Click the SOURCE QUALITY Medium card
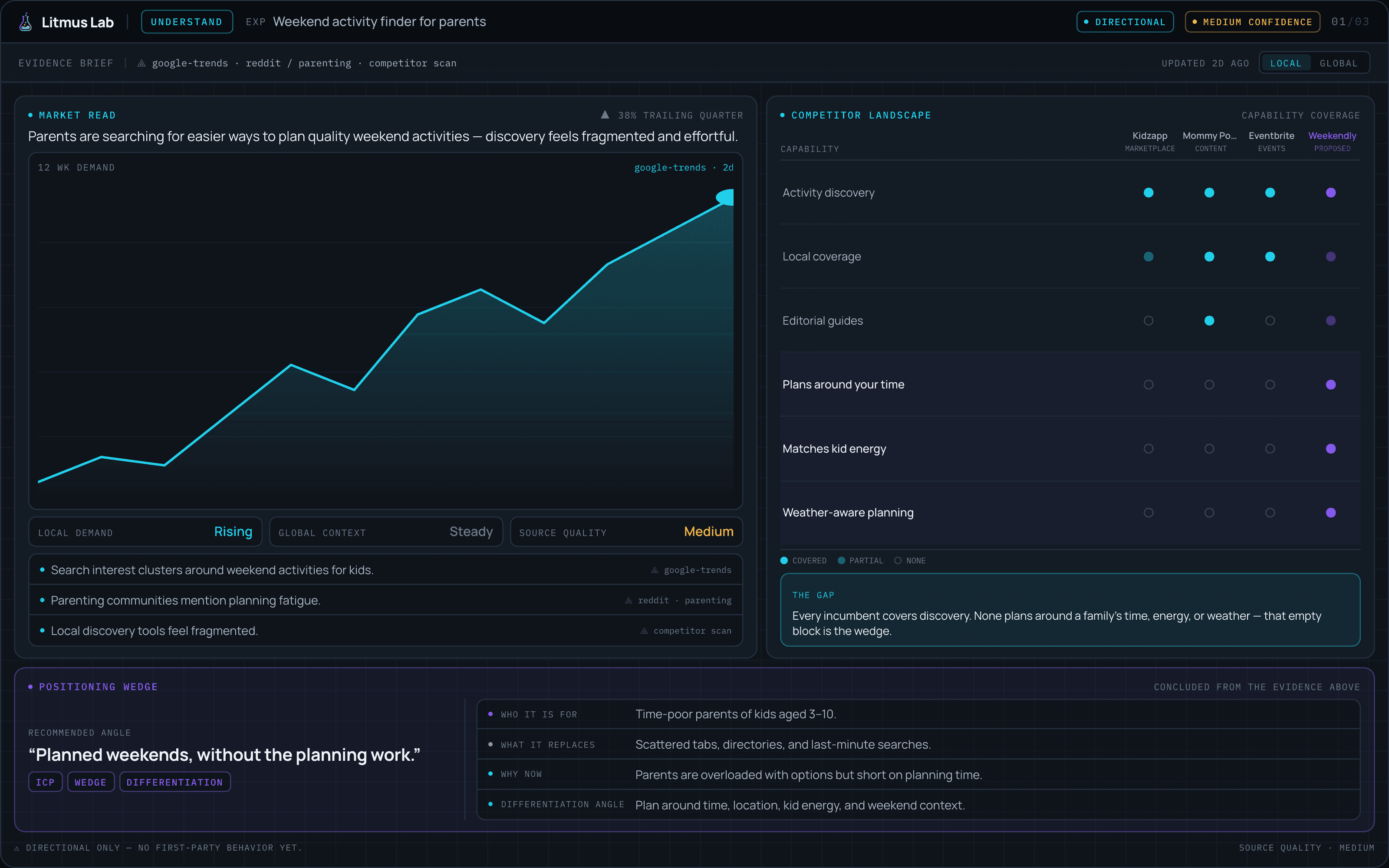Viewport: 1389px width, 868px height. point(626,532)
